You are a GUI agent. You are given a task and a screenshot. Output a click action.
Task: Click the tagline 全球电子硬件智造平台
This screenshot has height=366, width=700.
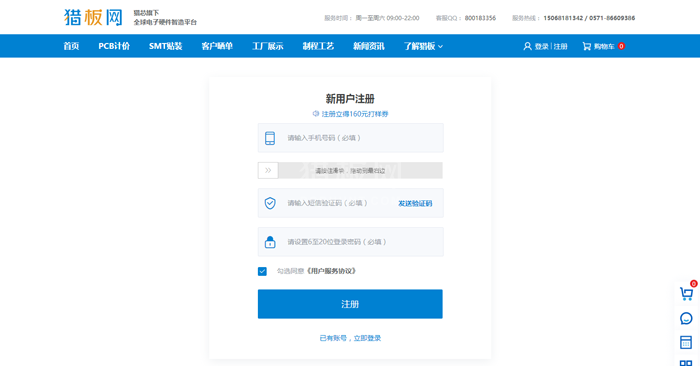165,22
